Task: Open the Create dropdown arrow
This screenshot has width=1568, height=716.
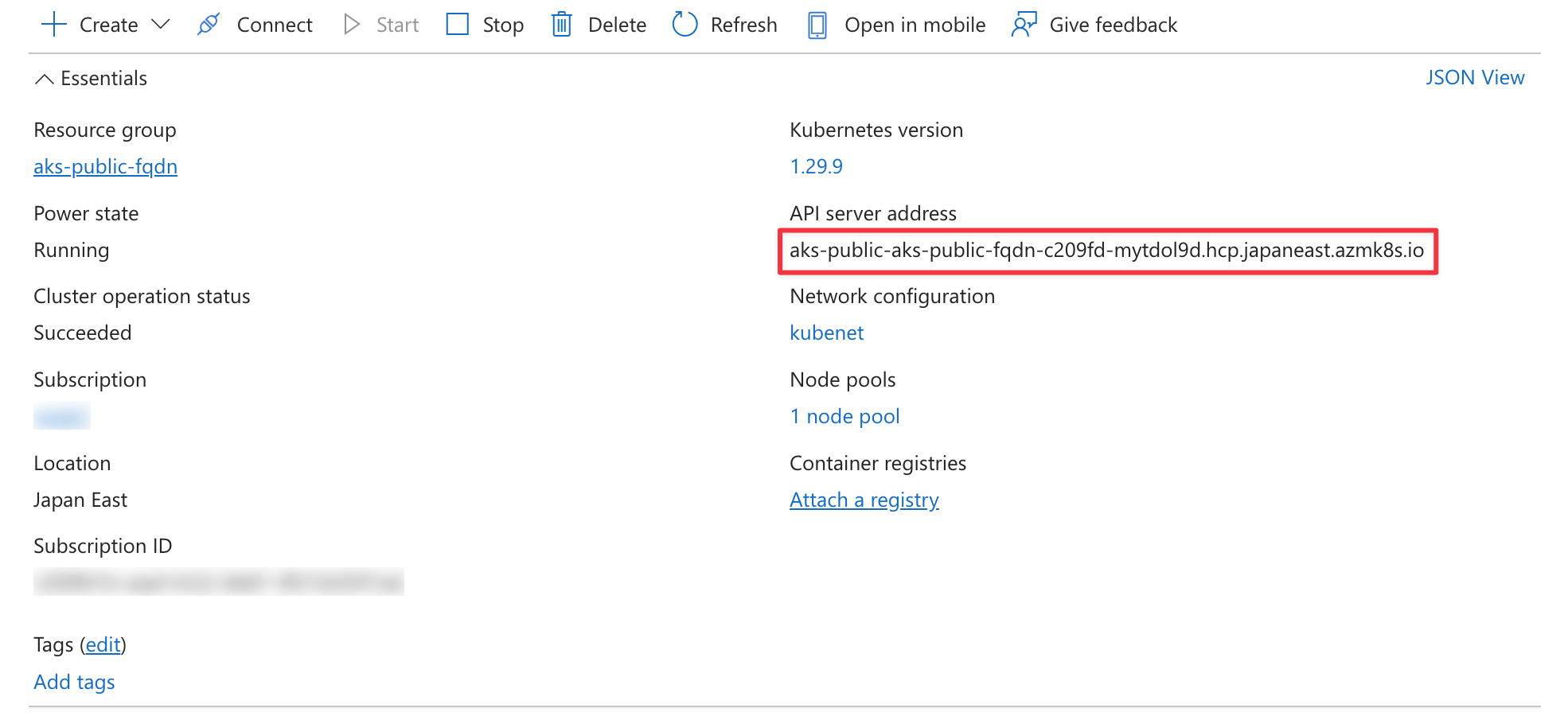Action: point(161,25)
